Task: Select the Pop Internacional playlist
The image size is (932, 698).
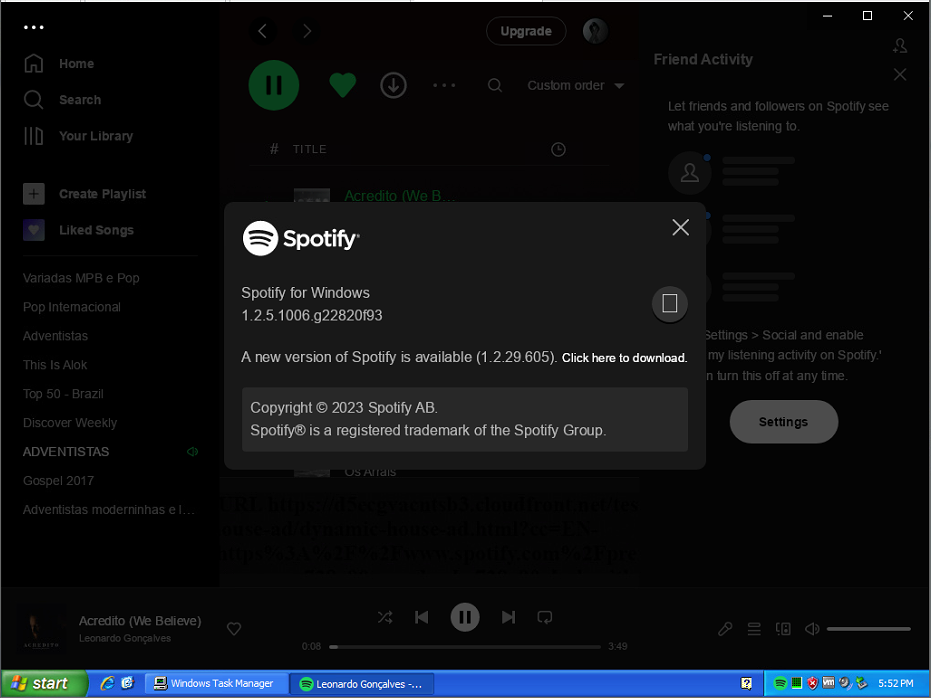Action: [x=72, y=307]
